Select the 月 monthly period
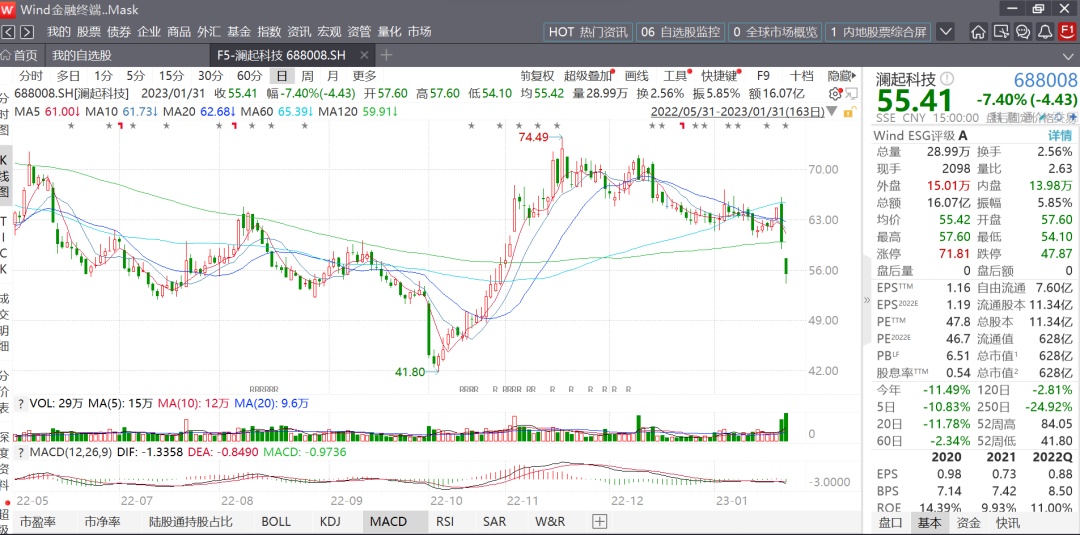Viewport: 1080px width, 535px height. point(333,76)
